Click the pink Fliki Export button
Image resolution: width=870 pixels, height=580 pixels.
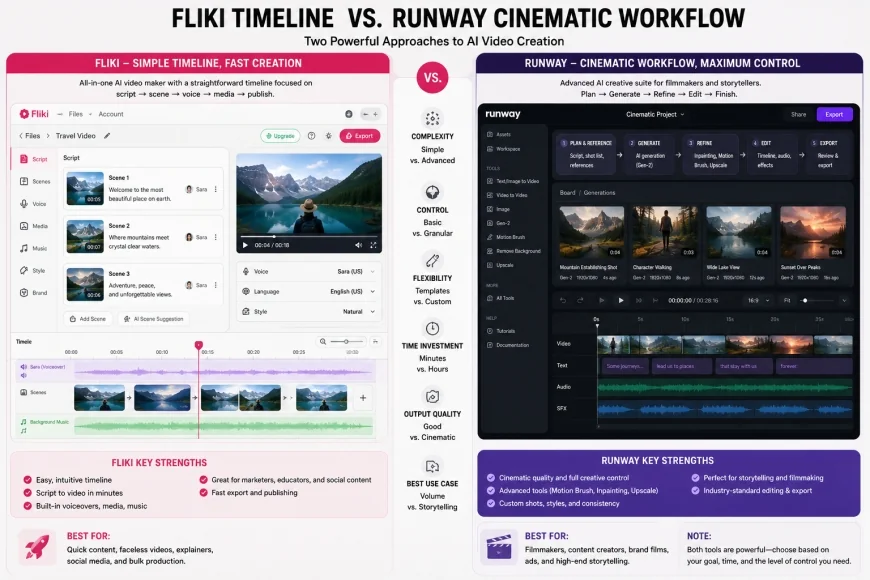(x=360, y=135)
